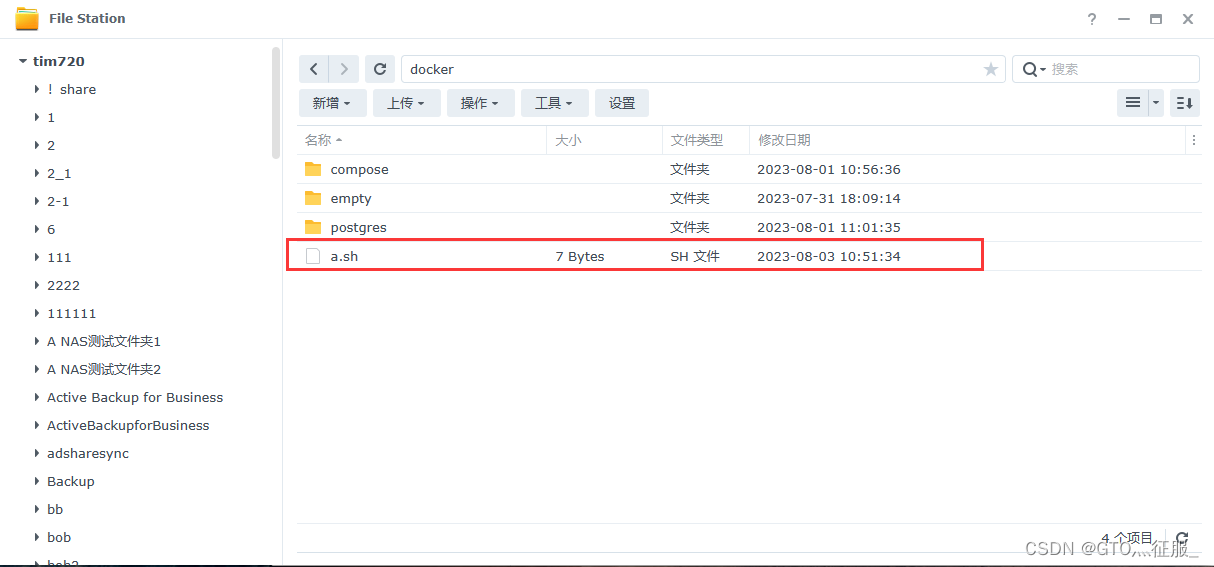This screenshot has height=567, width=1214.
Task: Select A NAS测试文件夹2 in tree
Action: click(x=104, y=369)
